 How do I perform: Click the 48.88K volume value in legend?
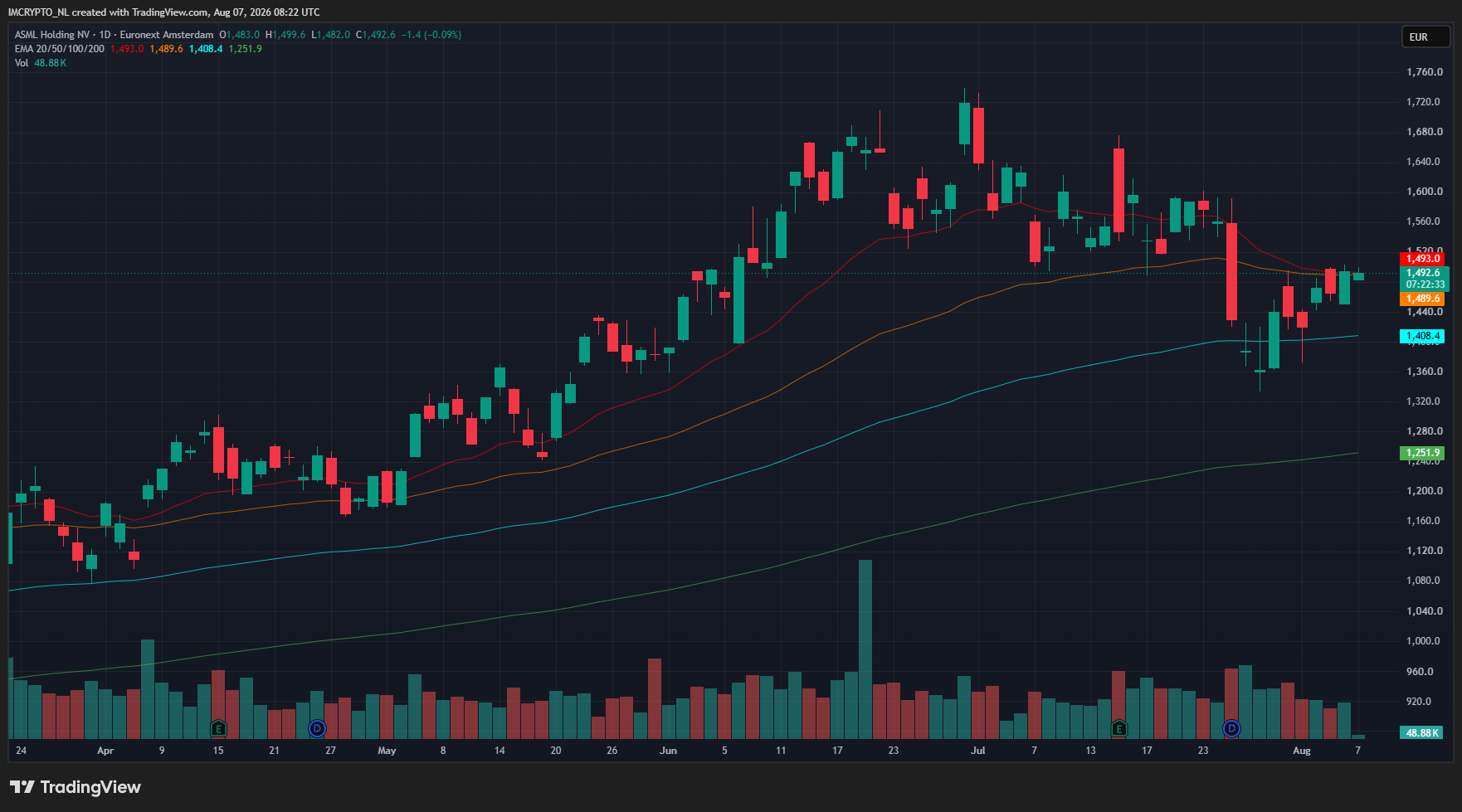click(x=51, y=63)
